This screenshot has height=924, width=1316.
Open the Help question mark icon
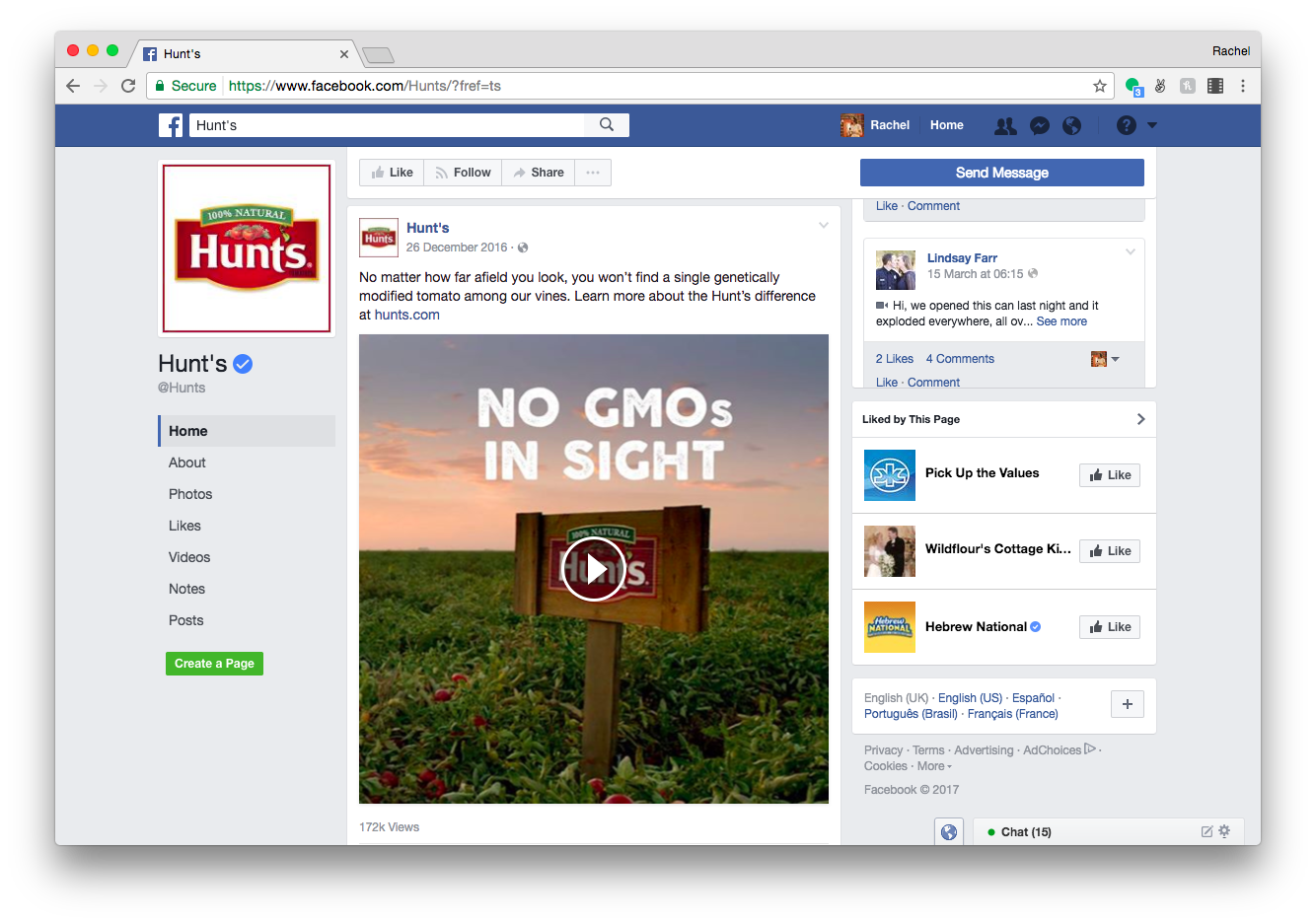tap(1127, 125)
